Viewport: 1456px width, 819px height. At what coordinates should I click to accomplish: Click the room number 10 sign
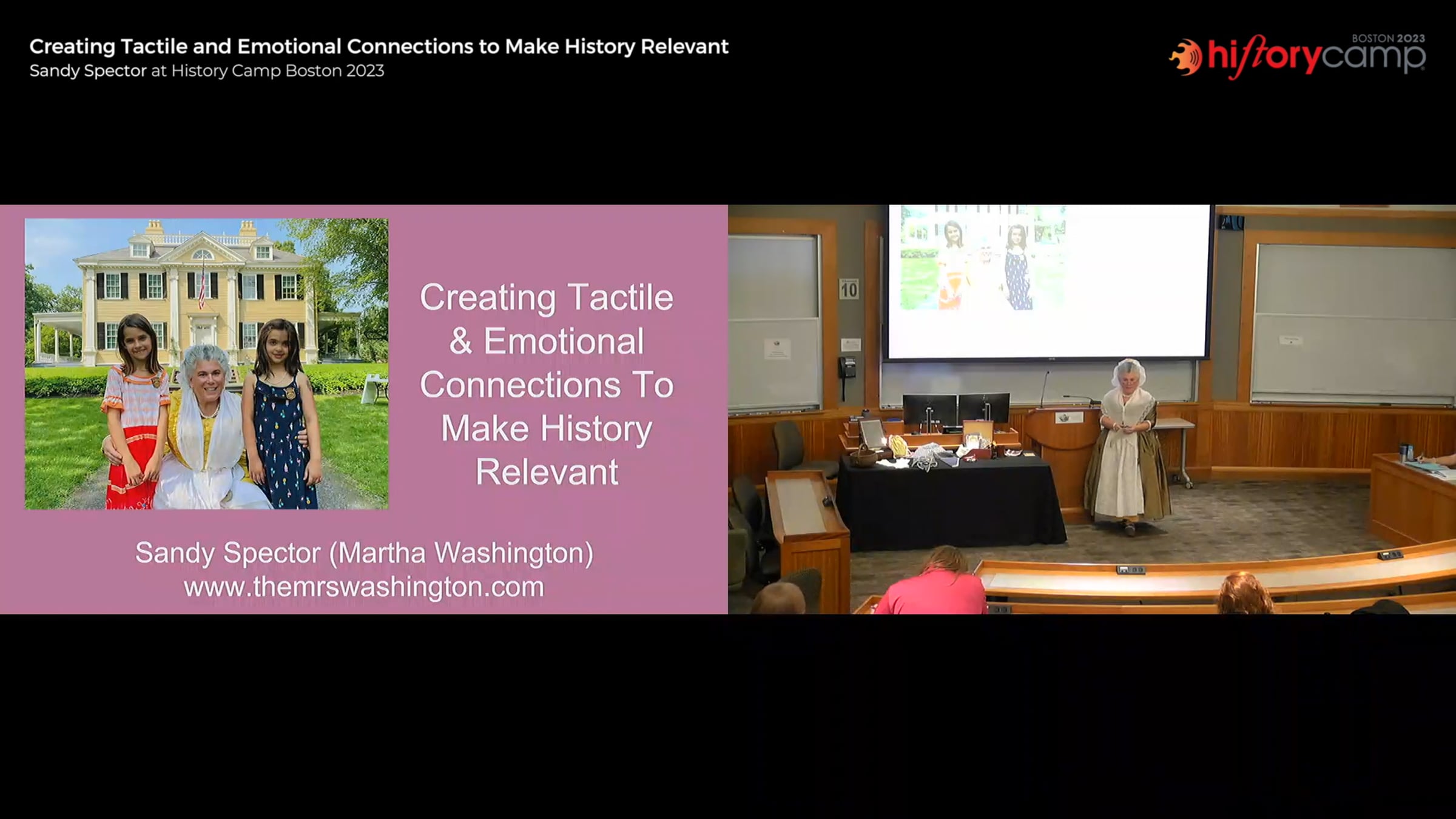[x=849, y=289]
